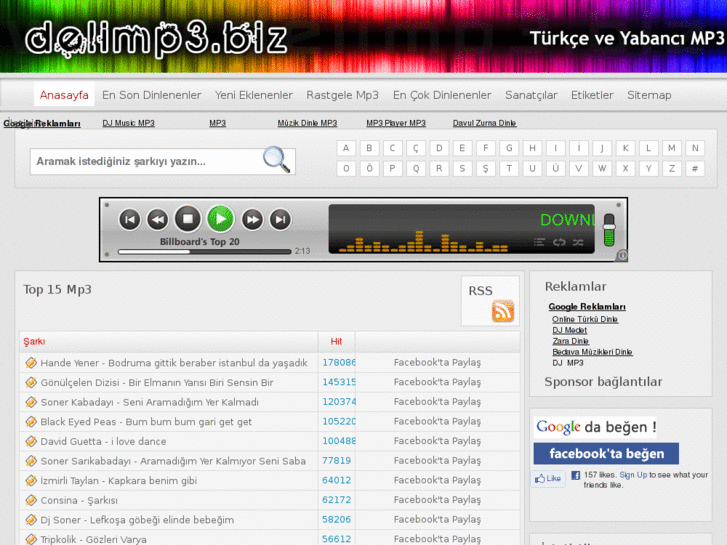Open the Sanatçılar menu item
Viewport: 727px width, 545px height.
coord(531,95)
